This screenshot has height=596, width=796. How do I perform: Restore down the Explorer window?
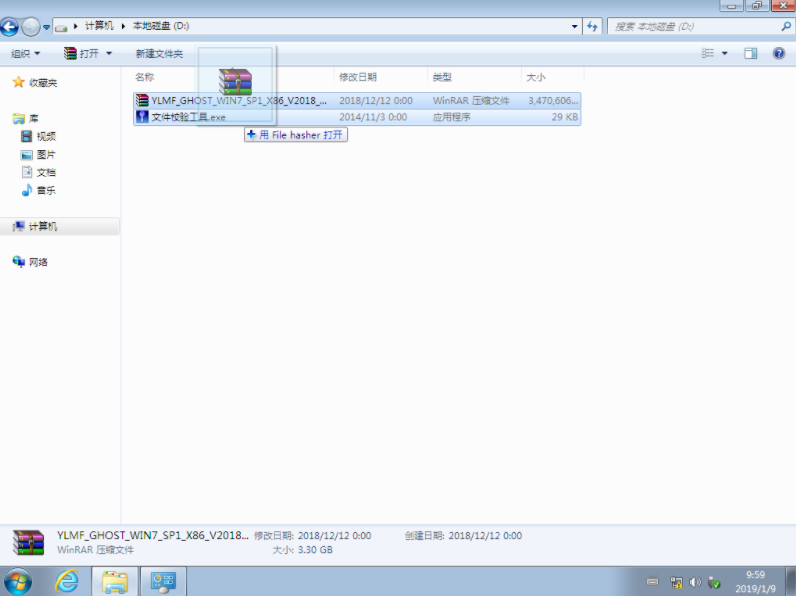[x=757, y=6]
